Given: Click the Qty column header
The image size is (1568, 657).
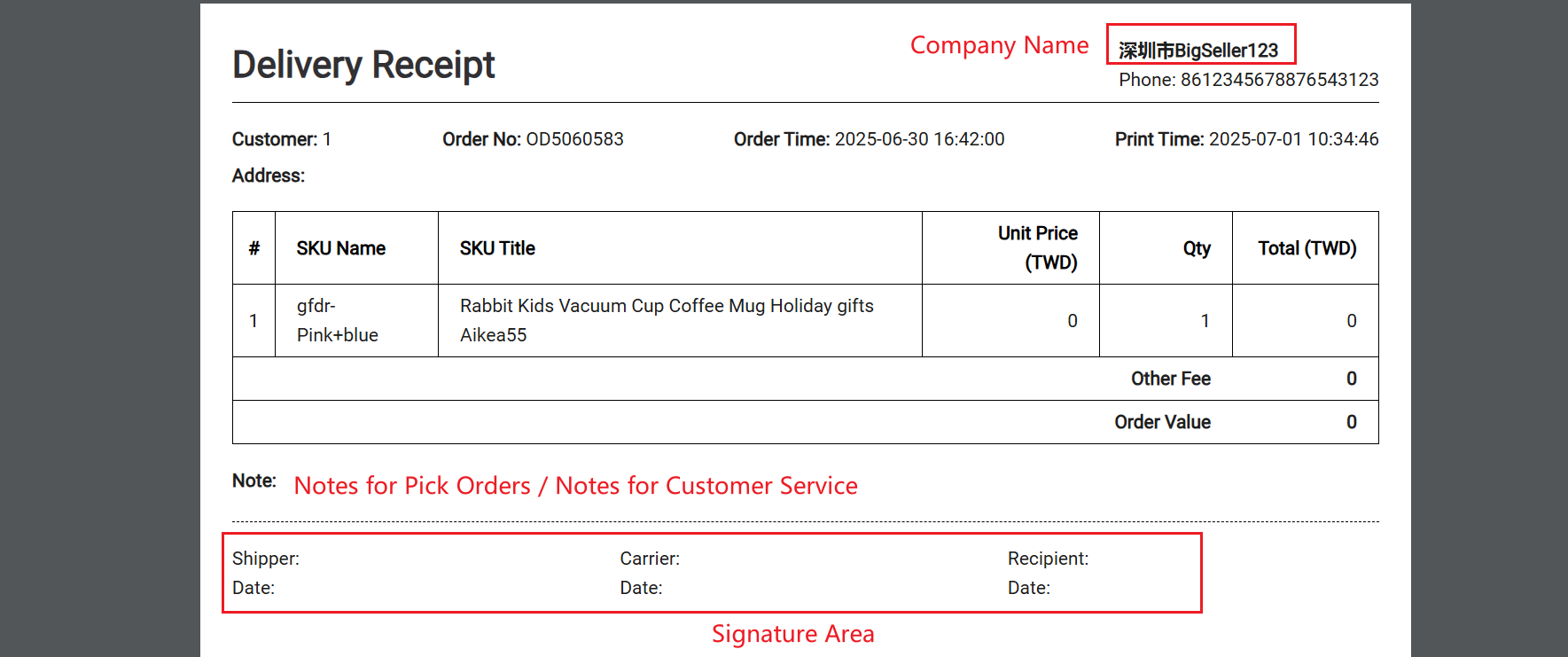Looking at the screenshot, I should click(1197, 248).
